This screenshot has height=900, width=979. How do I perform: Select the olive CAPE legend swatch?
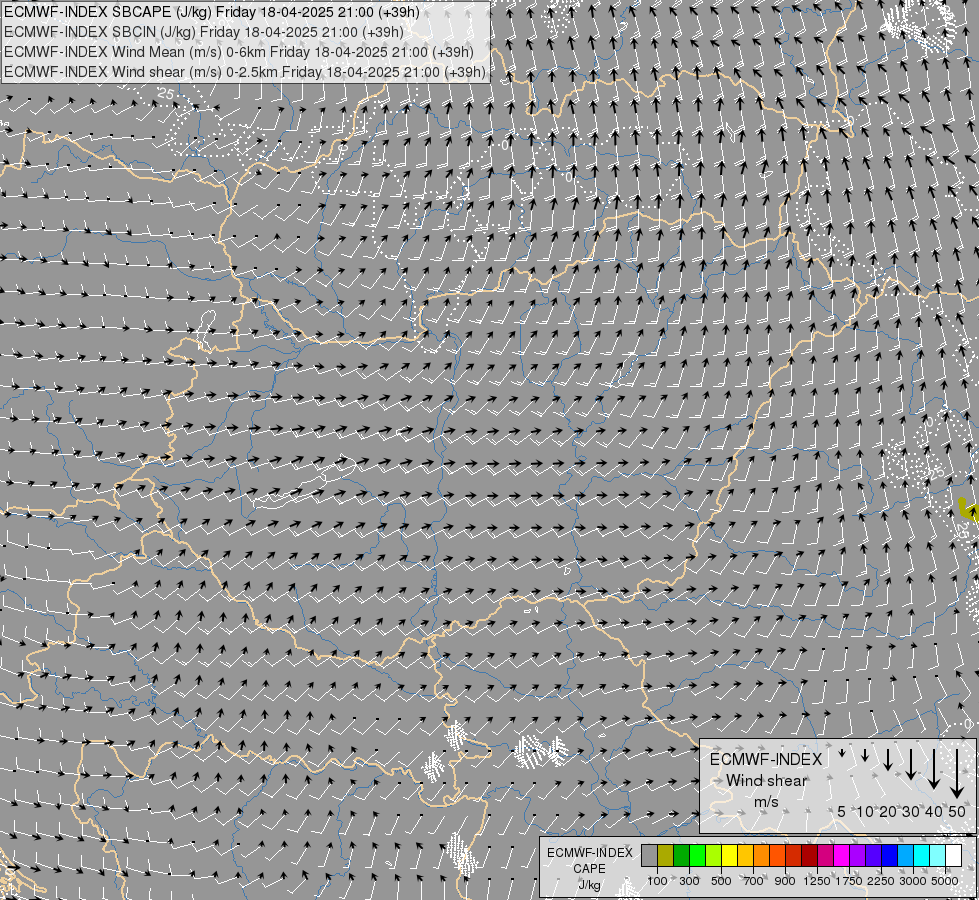tap(666, 856)
